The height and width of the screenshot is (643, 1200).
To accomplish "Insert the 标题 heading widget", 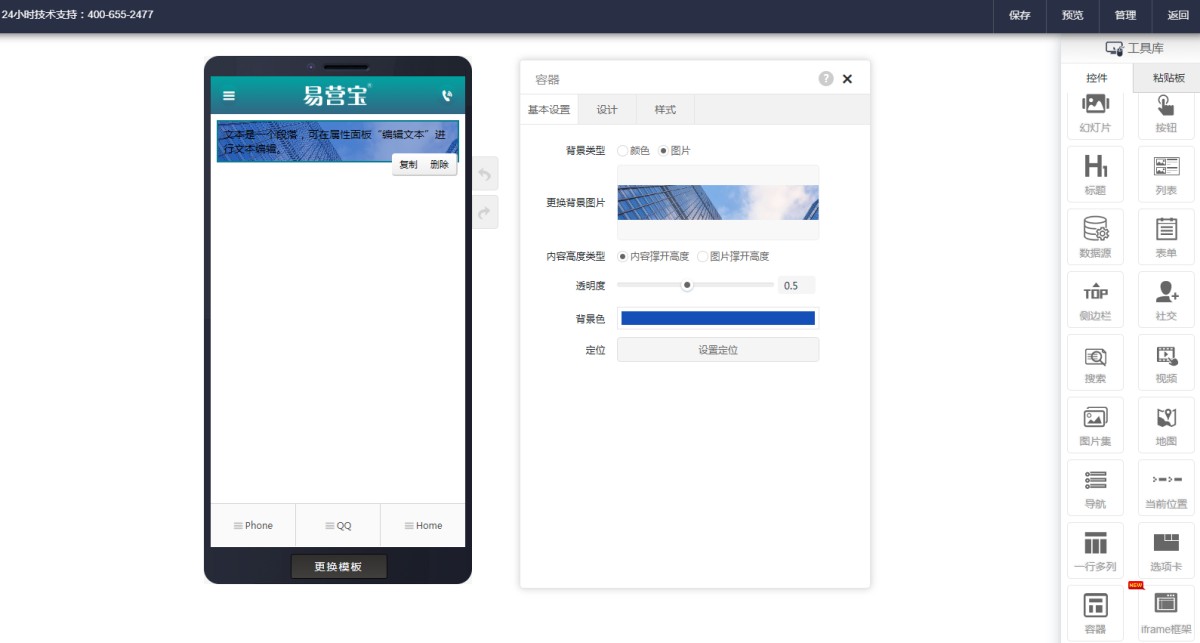I will point(1095,174).
